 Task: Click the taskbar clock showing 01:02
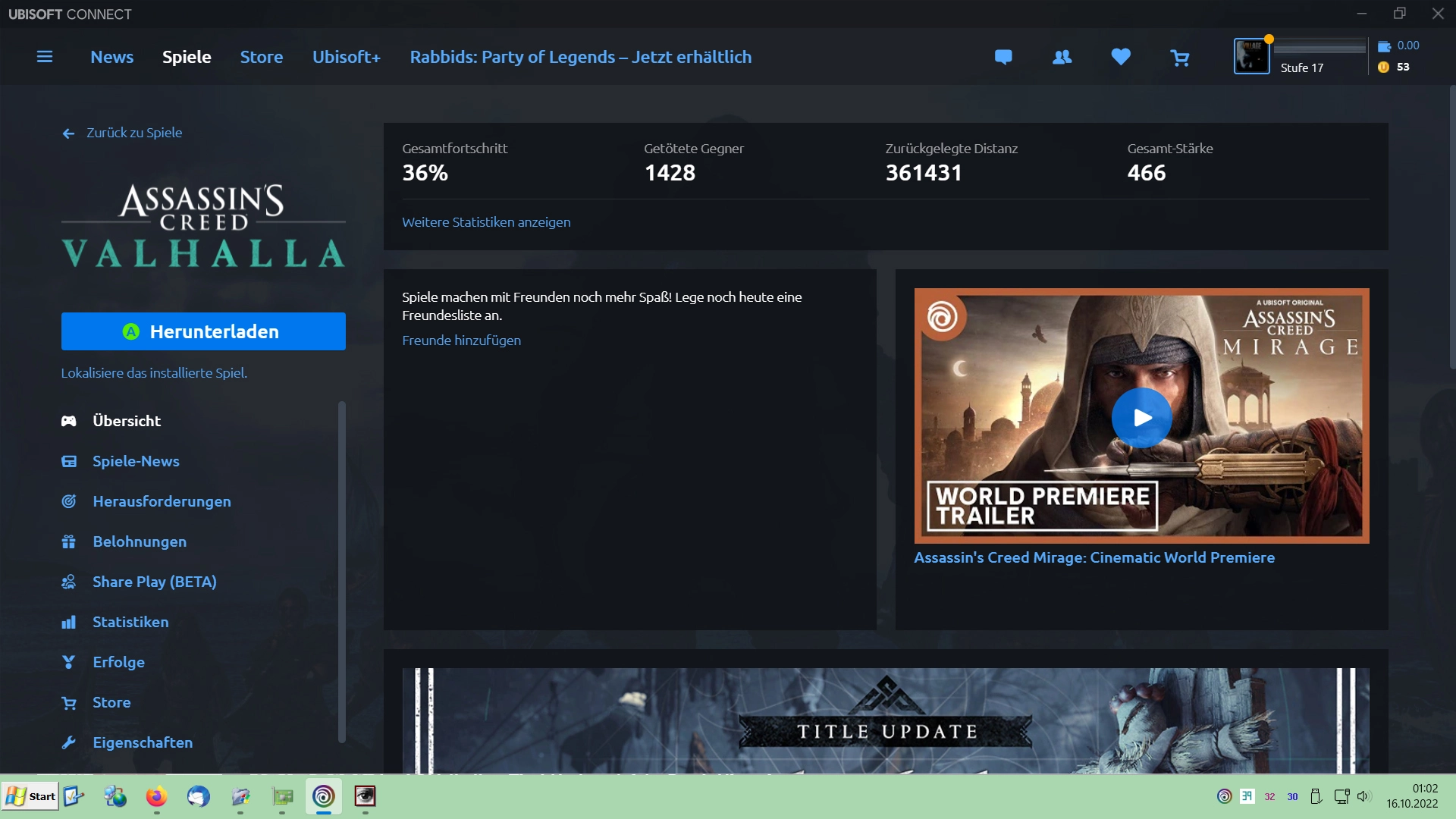click(x=1414, y=796)
